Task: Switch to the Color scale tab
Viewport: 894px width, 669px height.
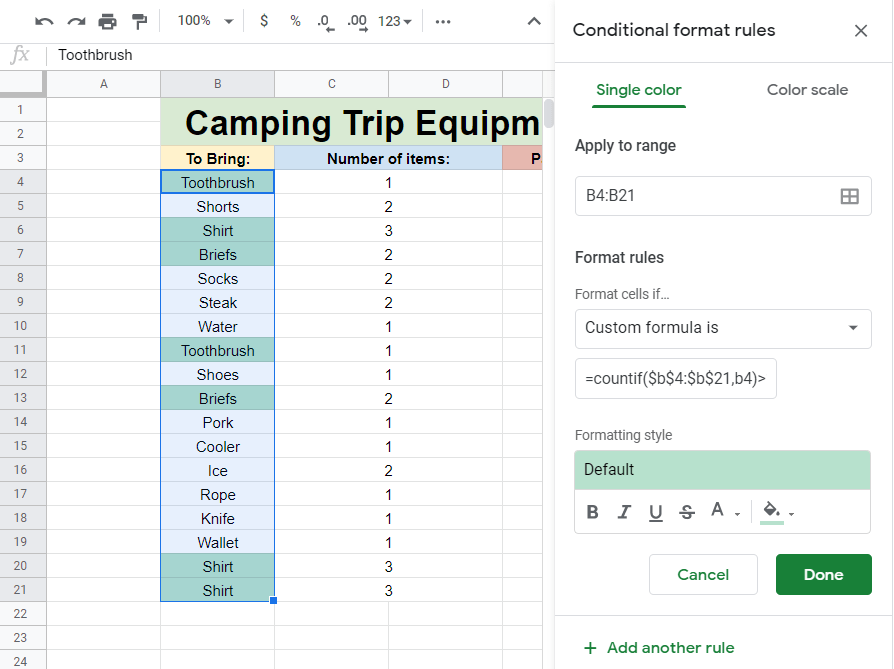Action: (807, 89)
